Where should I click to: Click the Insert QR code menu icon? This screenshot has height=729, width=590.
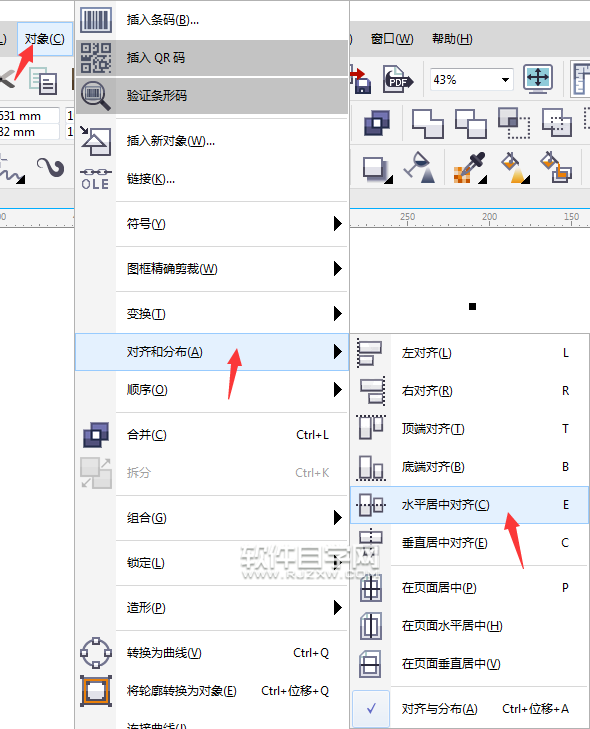click(95, 58)
